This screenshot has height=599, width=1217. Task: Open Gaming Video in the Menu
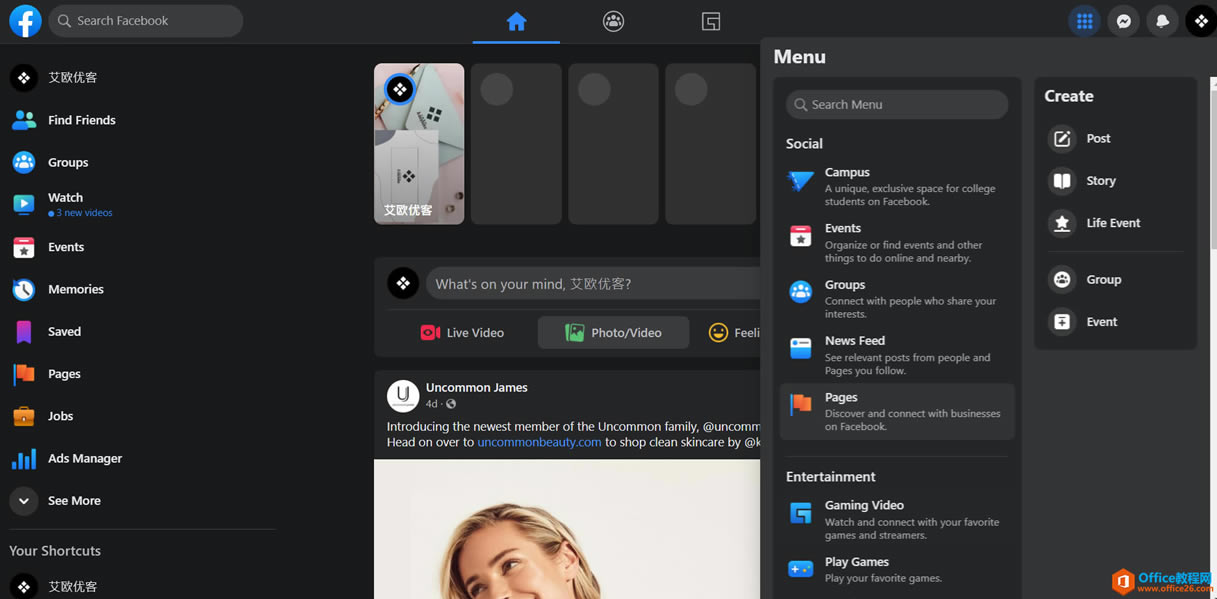(x=897, y=520)
